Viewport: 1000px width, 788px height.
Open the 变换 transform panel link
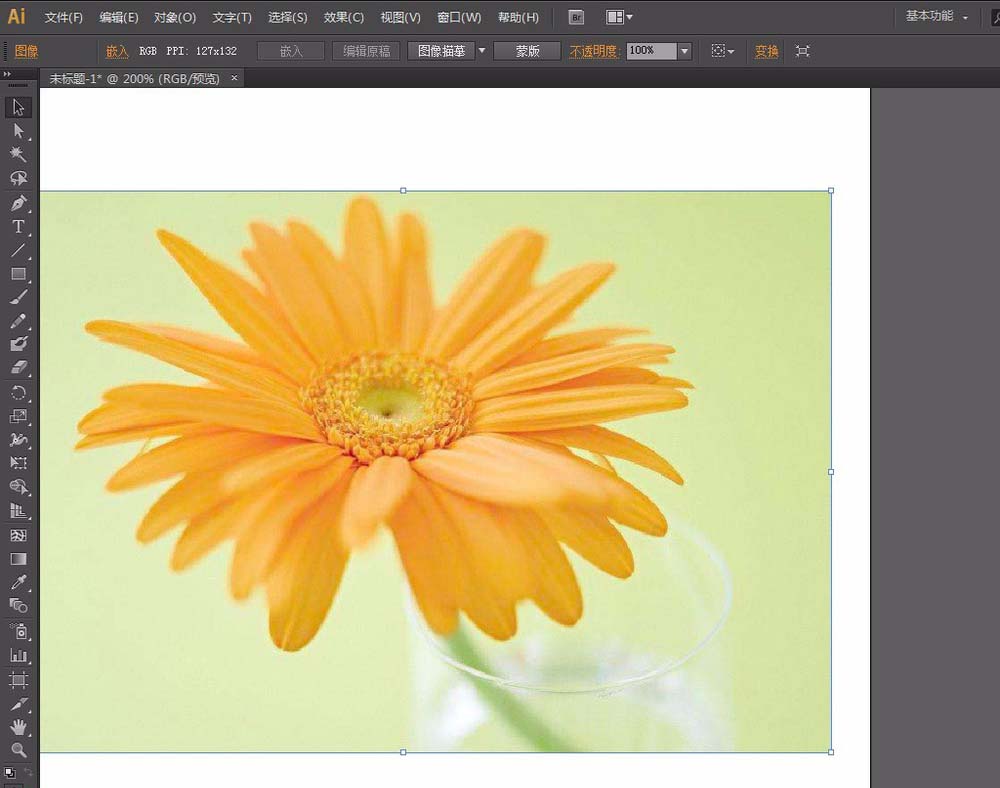[x=766, y=51]
